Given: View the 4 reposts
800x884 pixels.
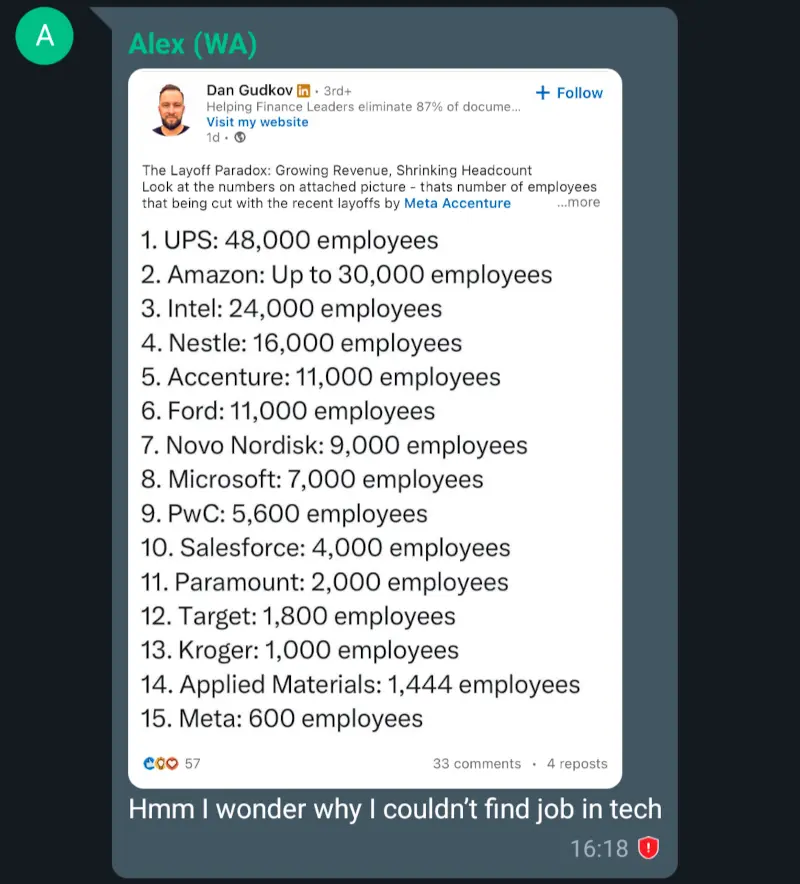Looking at the screenshot, I should [577, 764].
